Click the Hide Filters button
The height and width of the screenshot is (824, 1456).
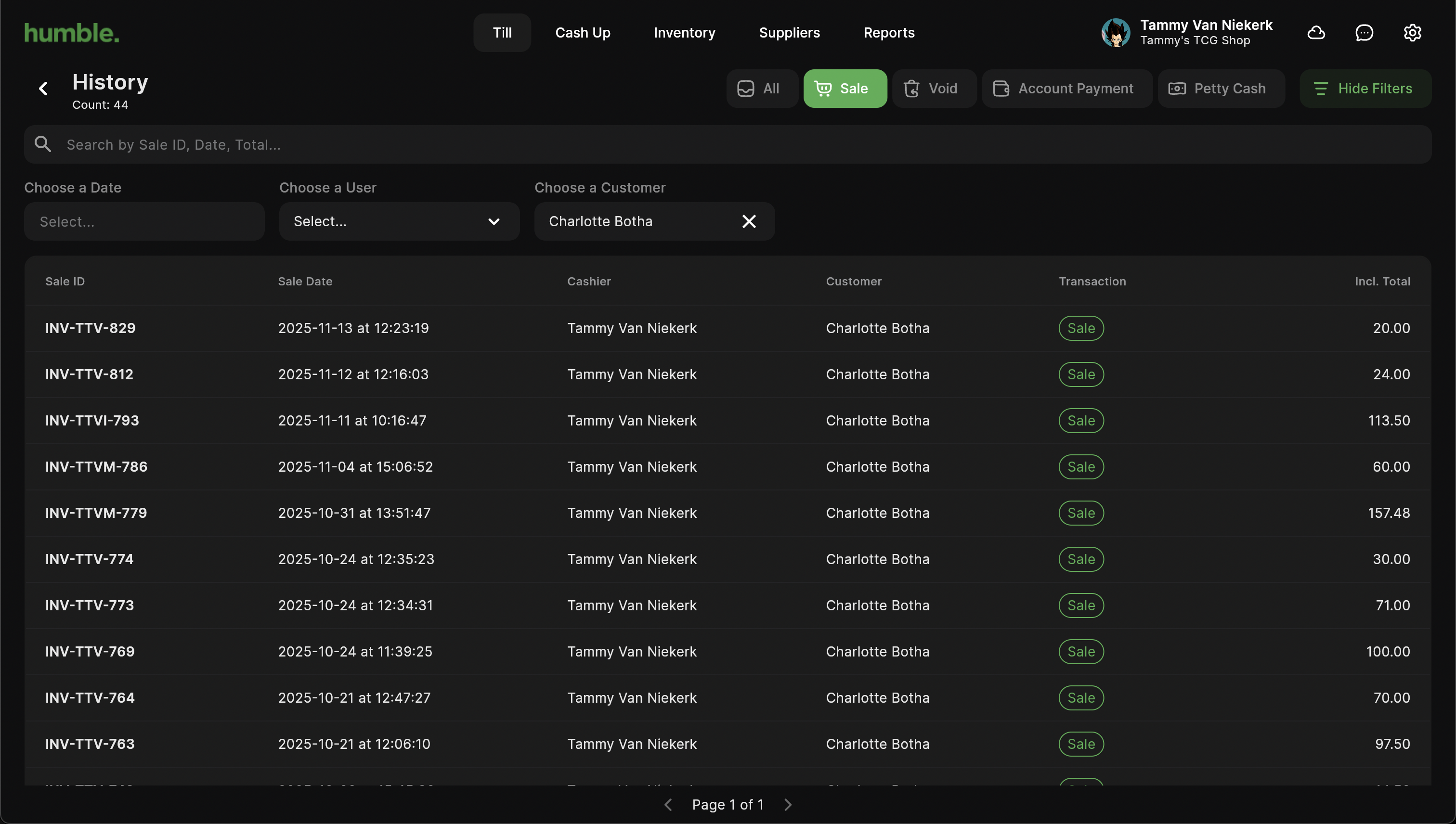(x=1365, y=88)
